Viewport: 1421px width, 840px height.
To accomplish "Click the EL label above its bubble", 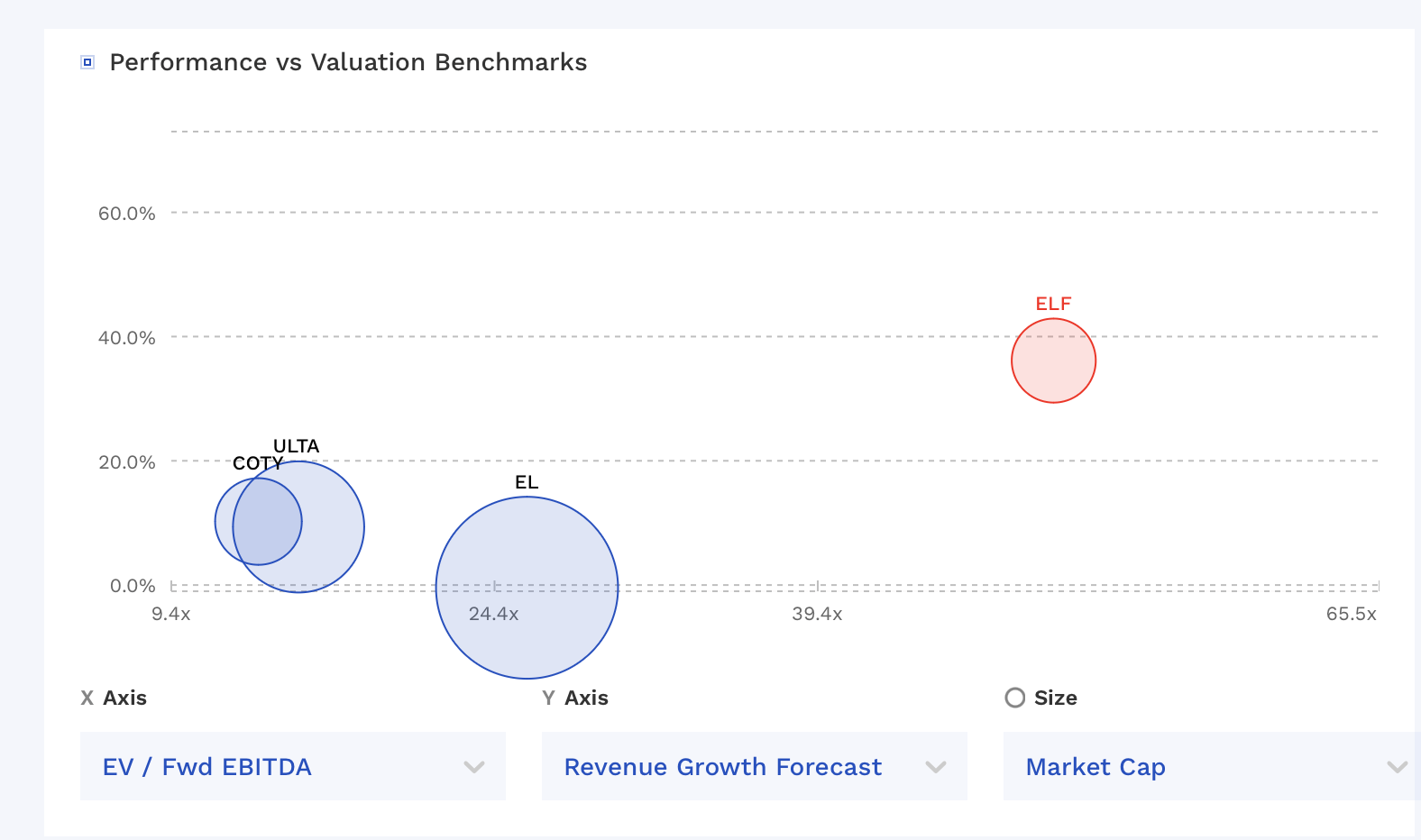I will point(527,481).
